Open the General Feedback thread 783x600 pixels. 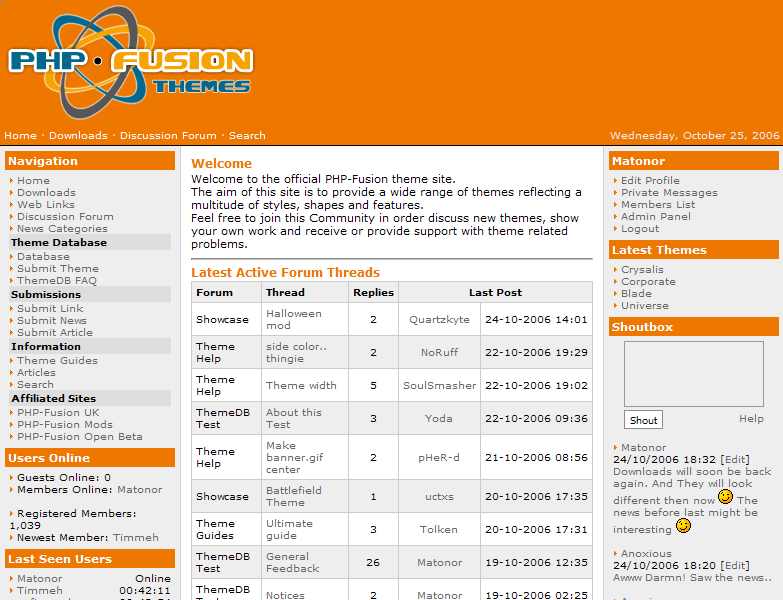(x=292, y=562)
